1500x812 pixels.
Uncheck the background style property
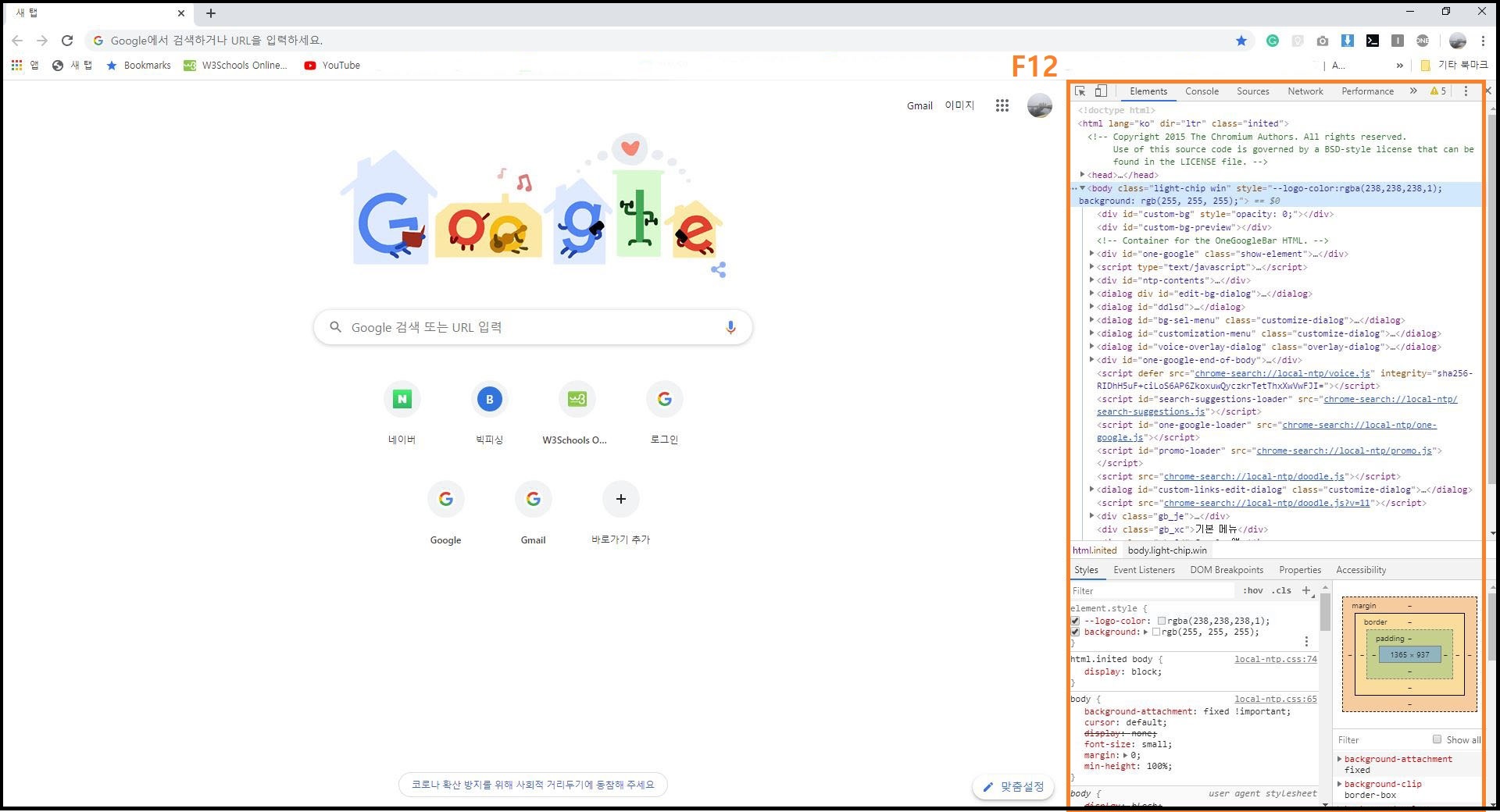tap(1076, 632)
